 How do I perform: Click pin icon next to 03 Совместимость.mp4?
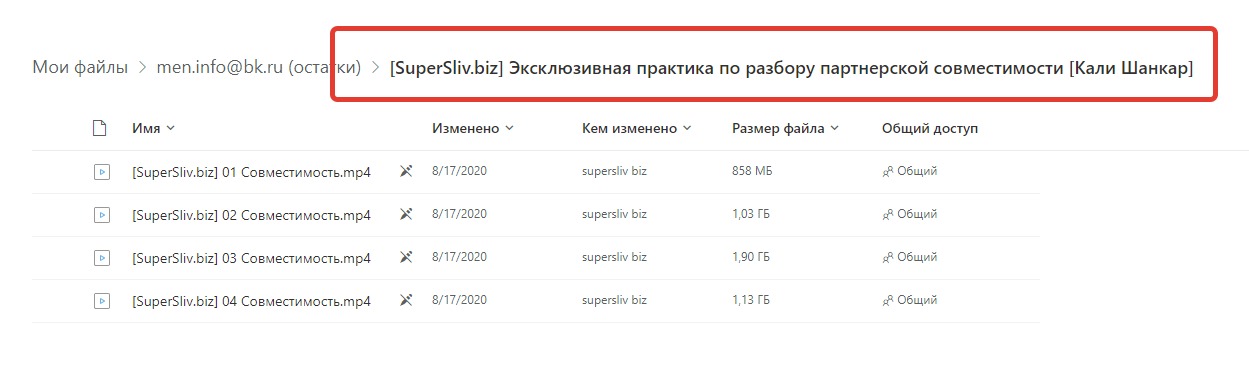(406, 257)
